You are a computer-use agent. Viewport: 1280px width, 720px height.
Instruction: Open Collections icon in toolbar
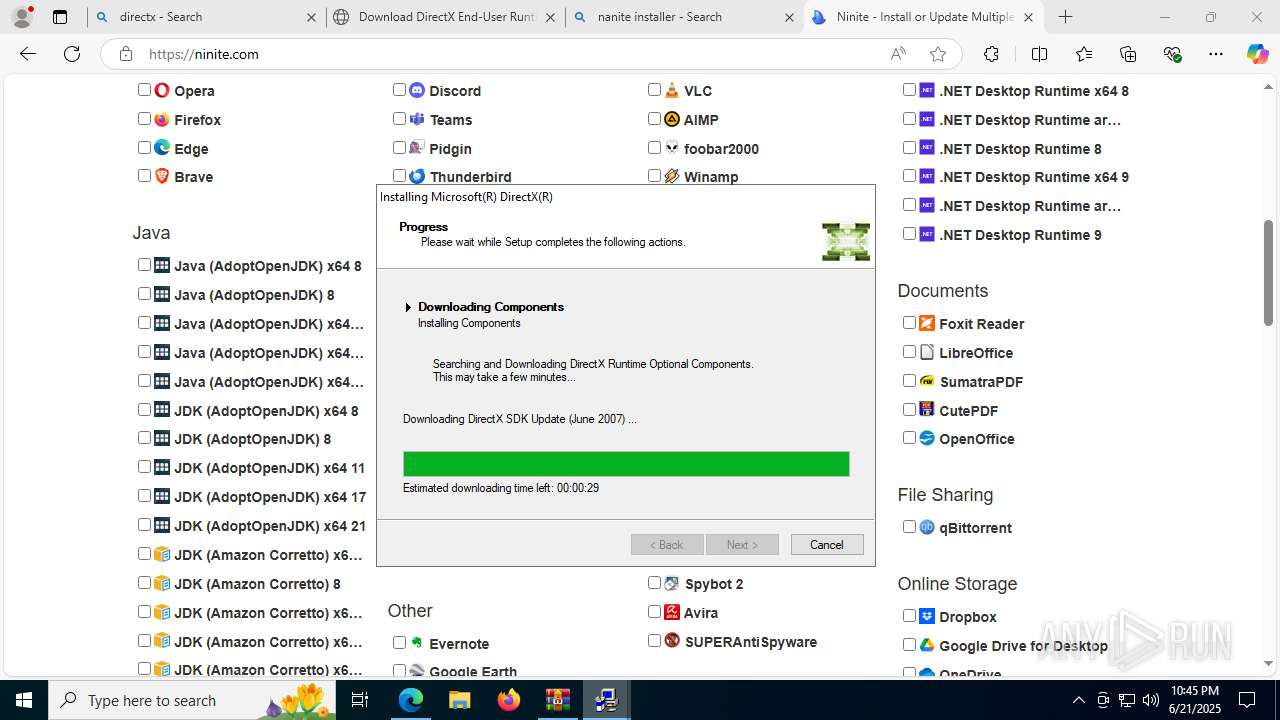coord(1128,54)
